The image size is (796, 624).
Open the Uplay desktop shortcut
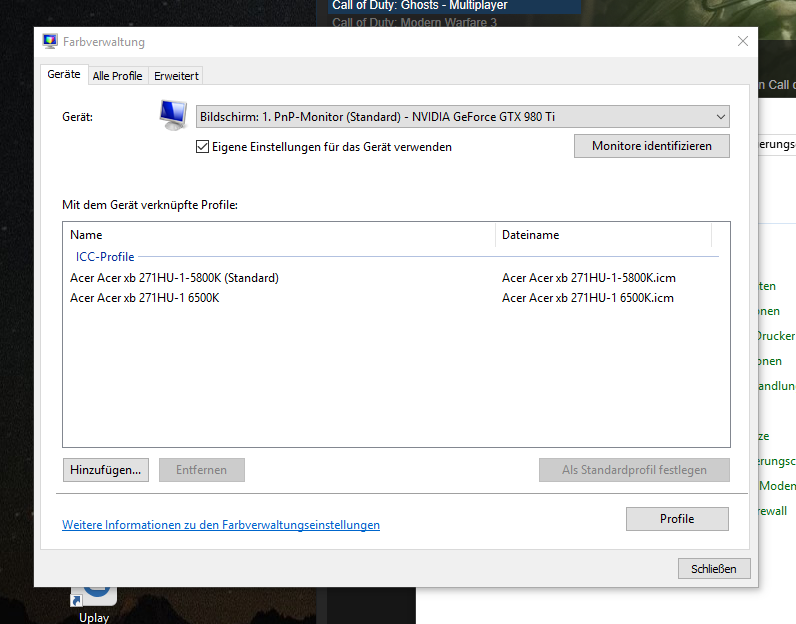(x=94, y=605)
